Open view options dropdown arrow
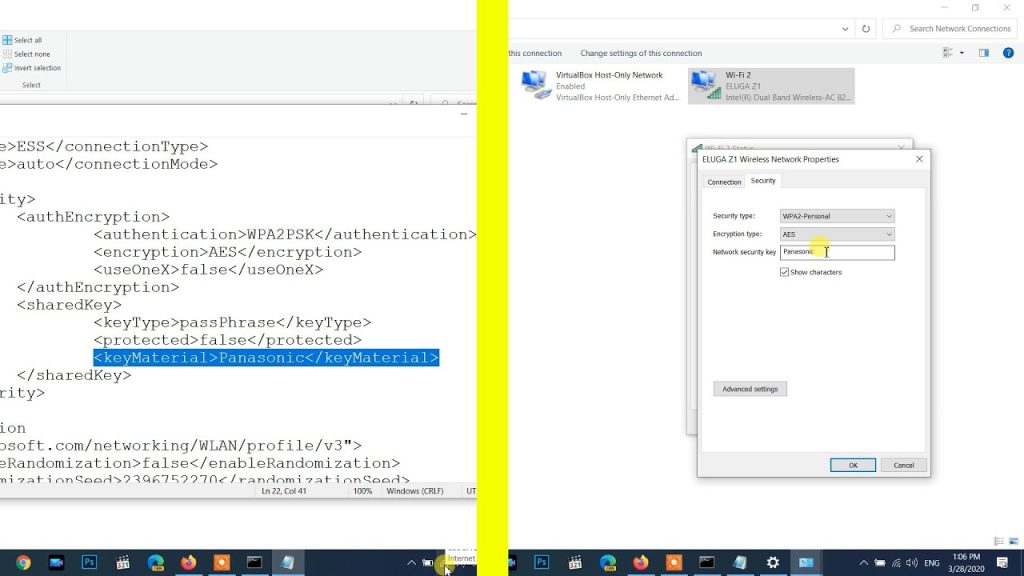 (962, 53)
